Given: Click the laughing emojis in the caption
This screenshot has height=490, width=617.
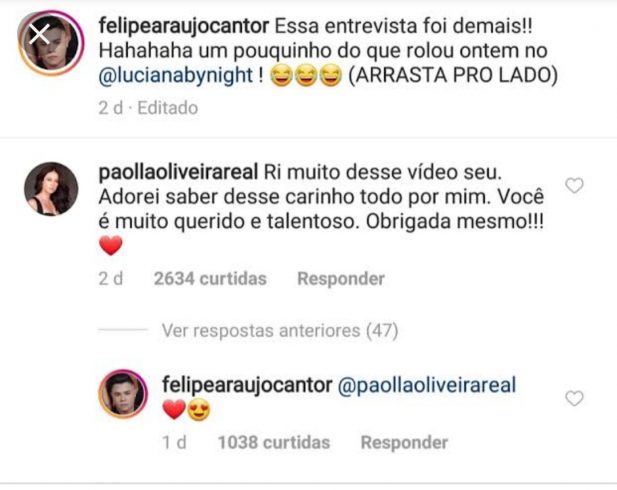Looking at the screenshot, I should click(x=306, y=76).
